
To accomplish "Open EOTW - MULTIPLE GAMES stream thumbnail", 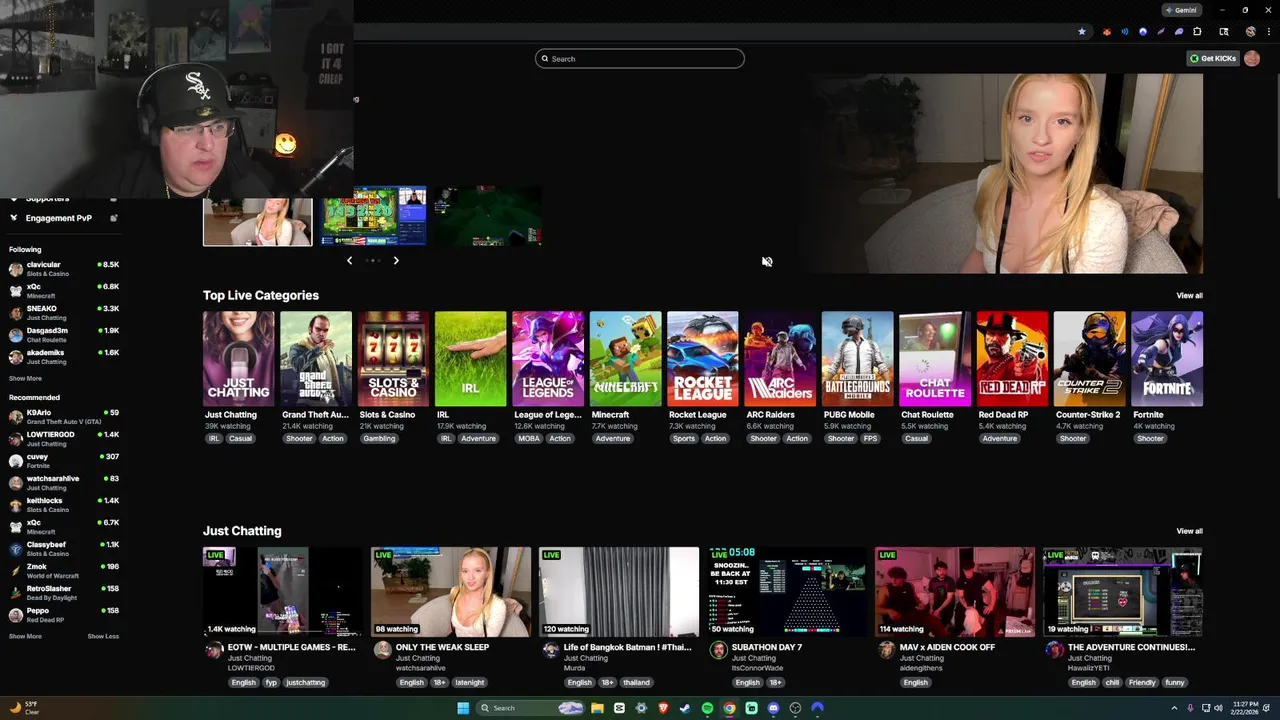I will point(283,592).
